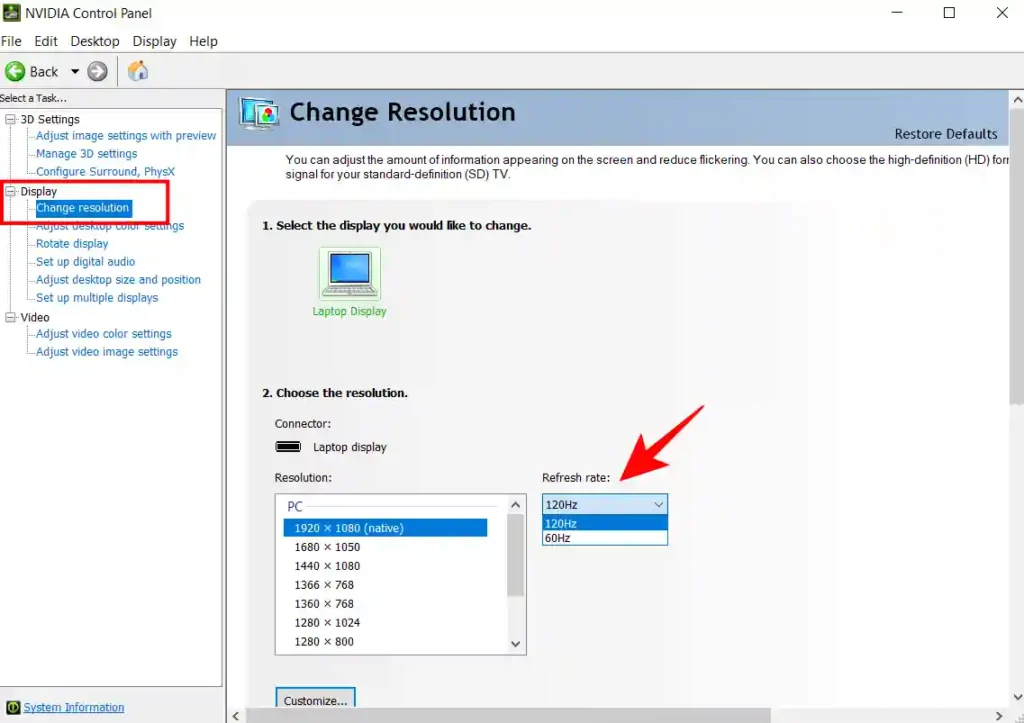Open the Back button dropdown arrow
The width and height of the screenshot is (1024, 723).
(x=74, y=71)
